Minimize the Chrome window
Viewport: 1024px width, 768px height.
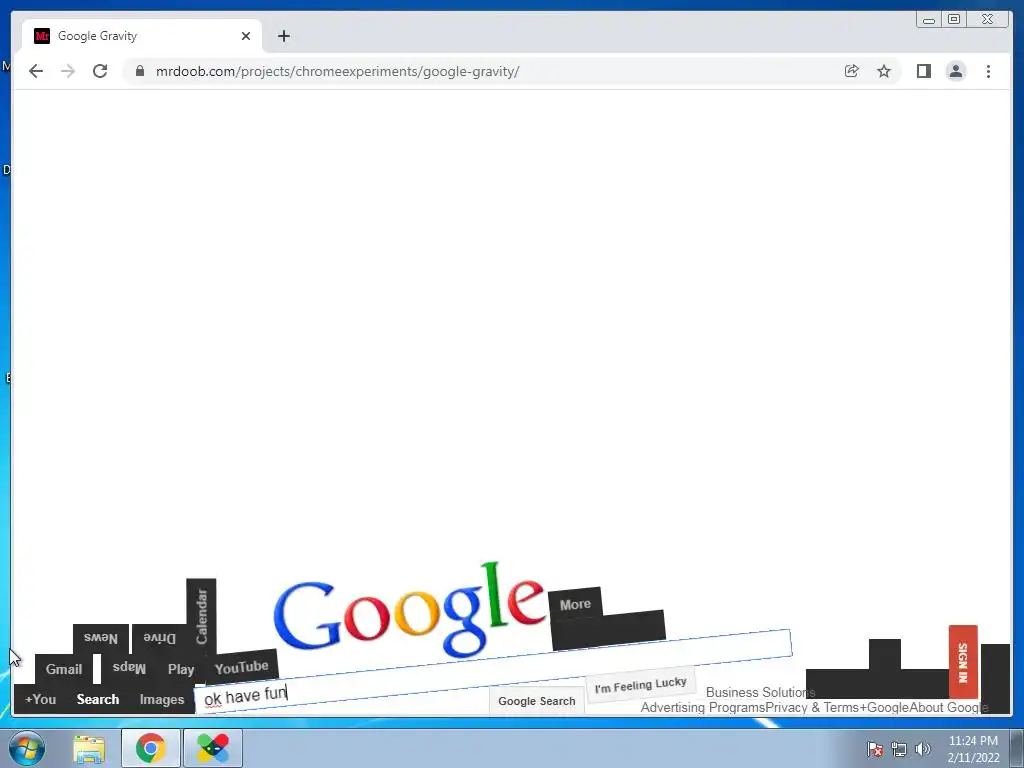(x=929, y=20)
